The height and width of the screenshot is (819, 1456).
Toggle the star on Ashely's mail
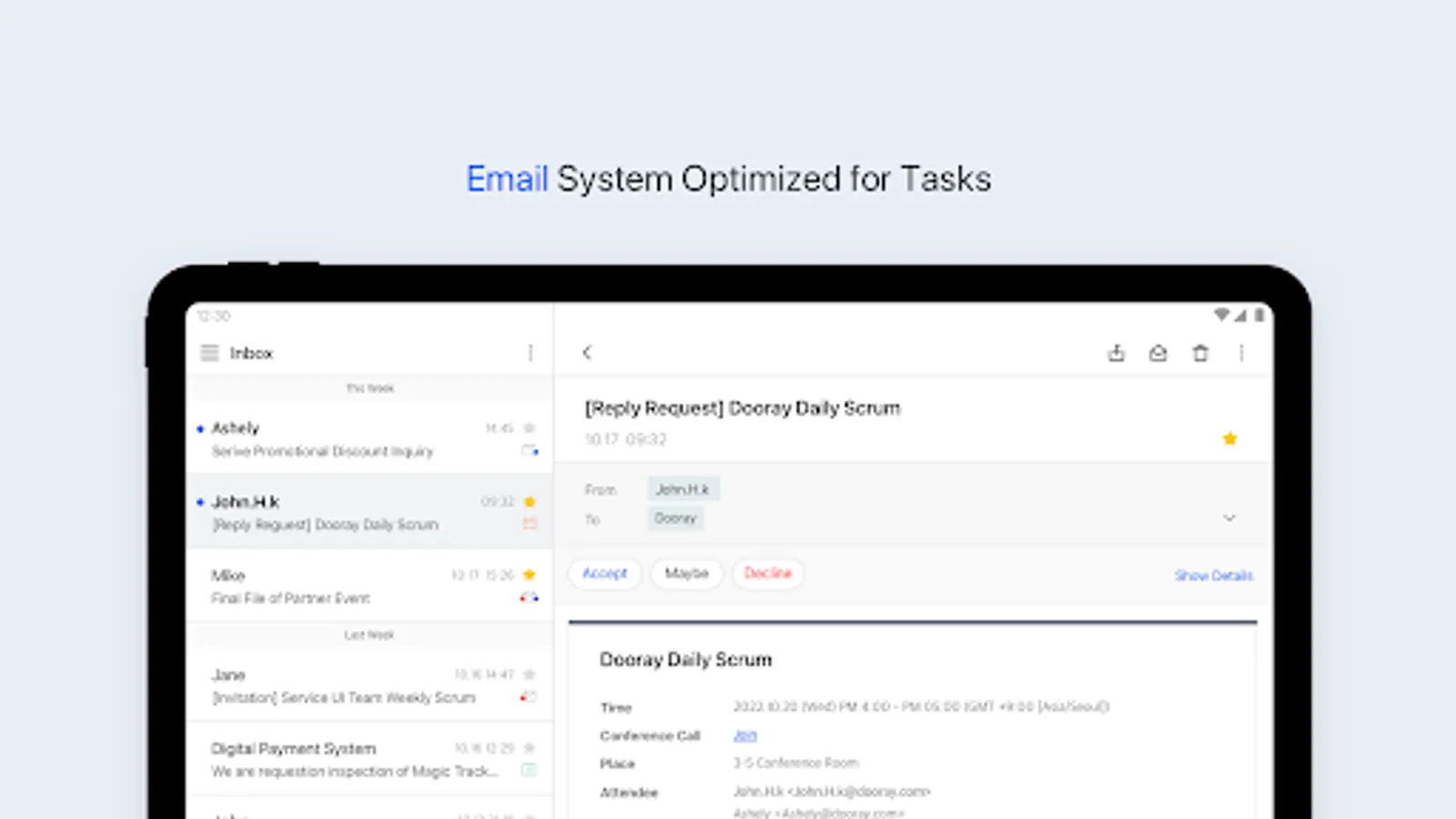[x=530, y=428]
